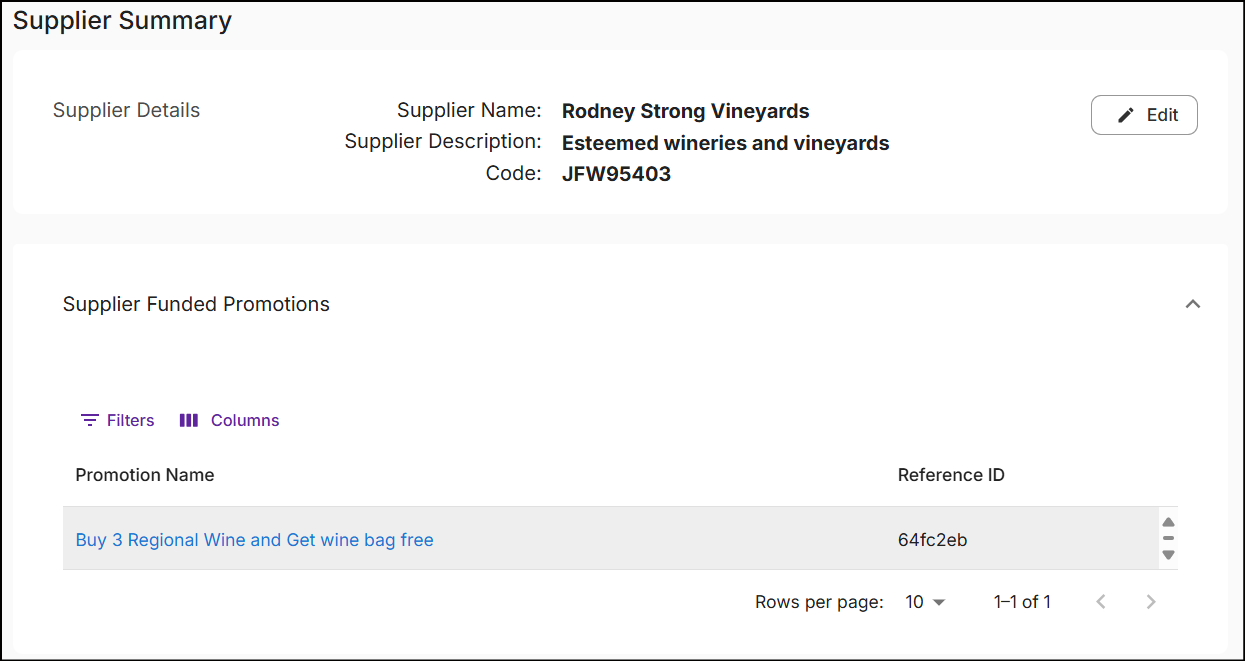Click the Supplier Funded Promotions section title
This screenshot has width=1245, height=661.
pos(196,304)
